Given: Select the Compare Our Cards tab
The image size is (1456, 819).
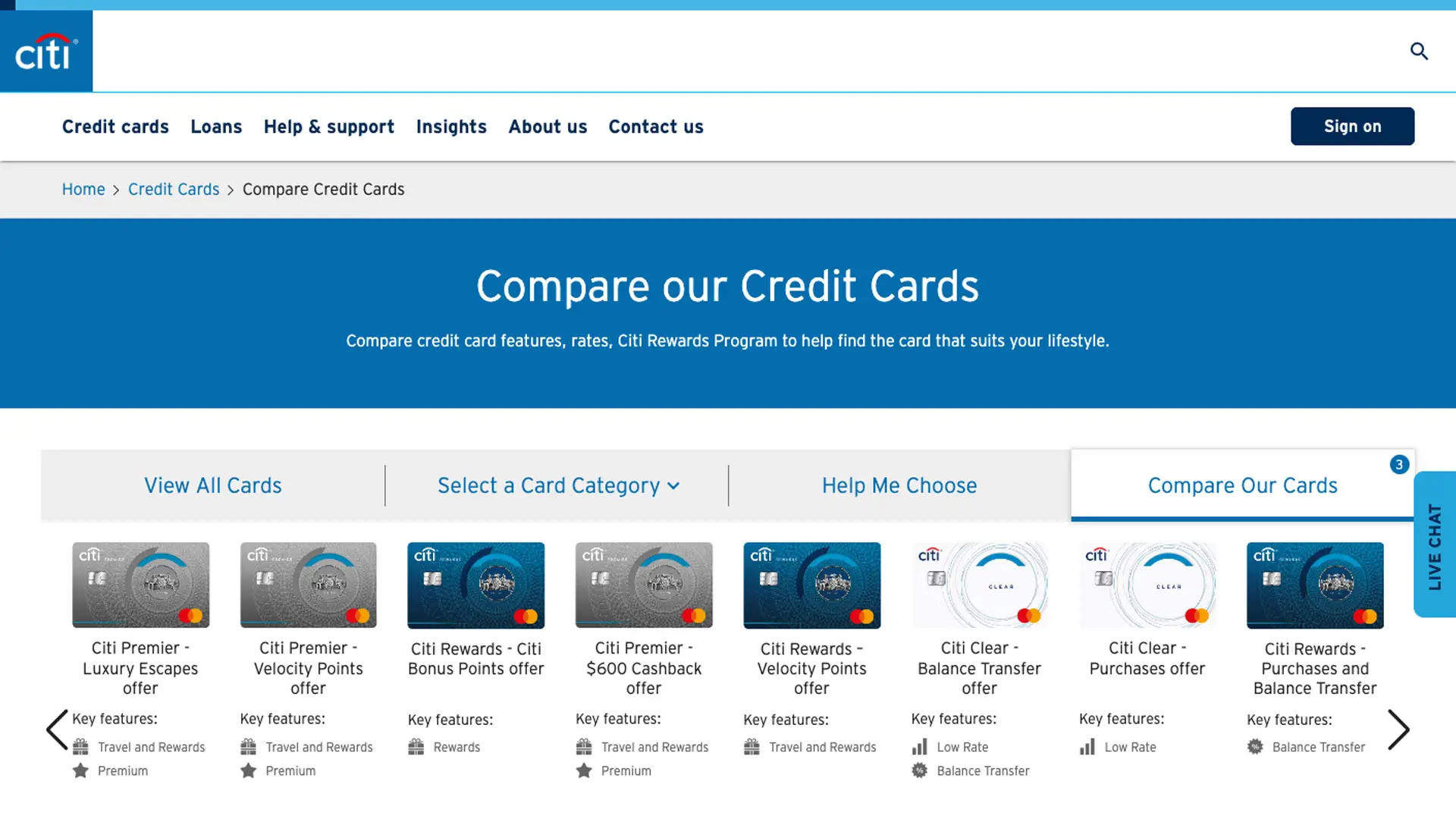Looking at the screenshot, I should [x=1242, y=485].
